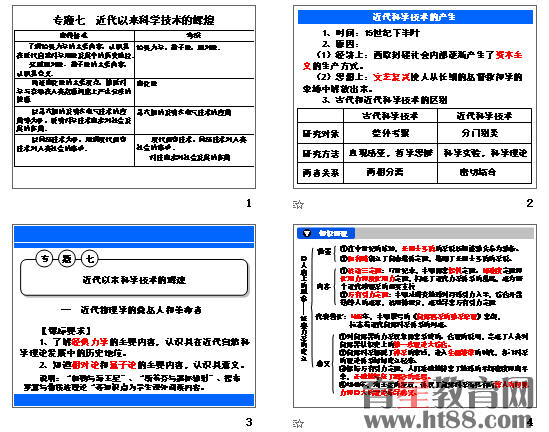Viewport: 549px width, 432px height.
Task: Click the circled 七 character on slide 3
Action: (90, 259)
